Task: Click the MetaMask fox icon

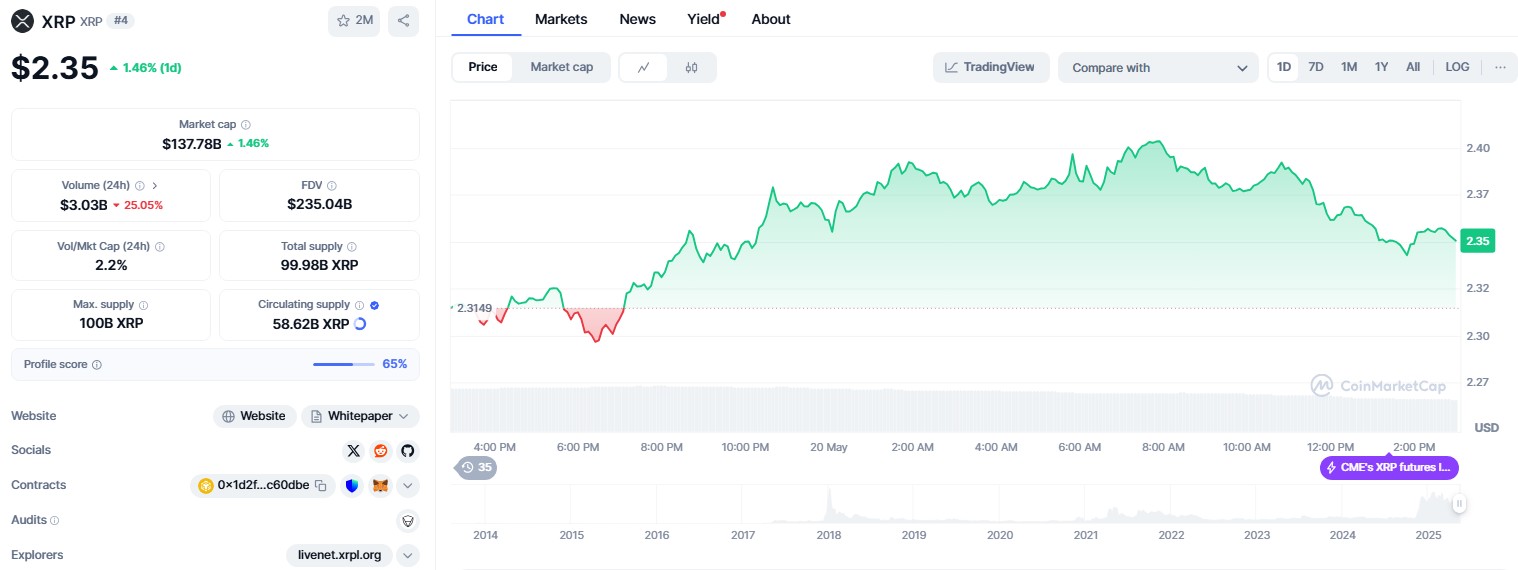Action: tap(380, 486)
